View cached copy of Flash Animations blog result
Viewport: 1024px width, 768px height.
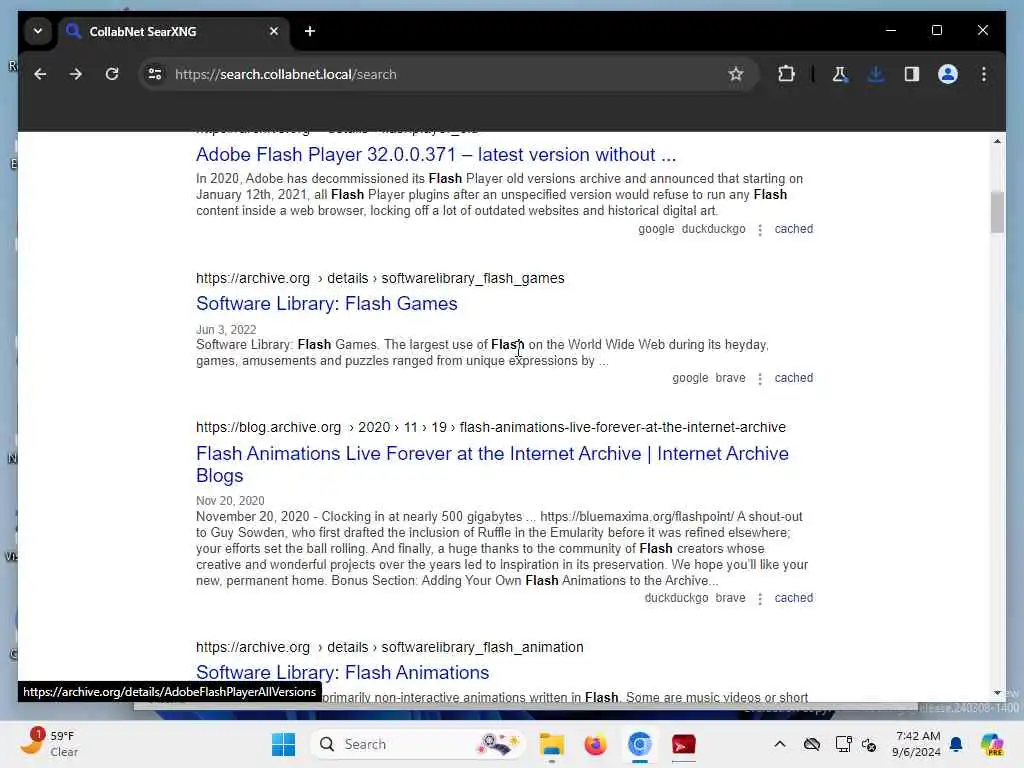click(793, 598)
